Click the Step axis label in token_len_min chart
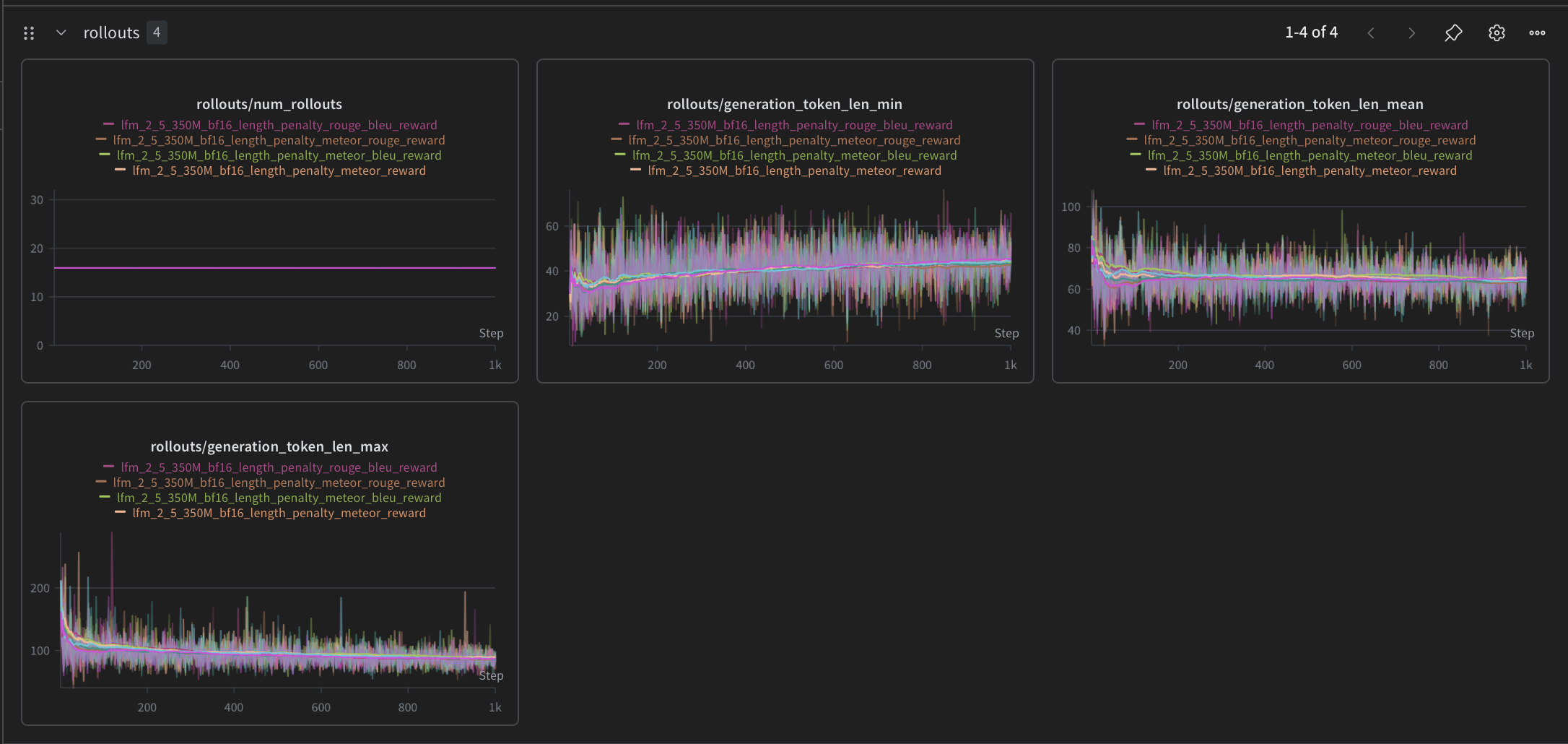 [1006, 333]
